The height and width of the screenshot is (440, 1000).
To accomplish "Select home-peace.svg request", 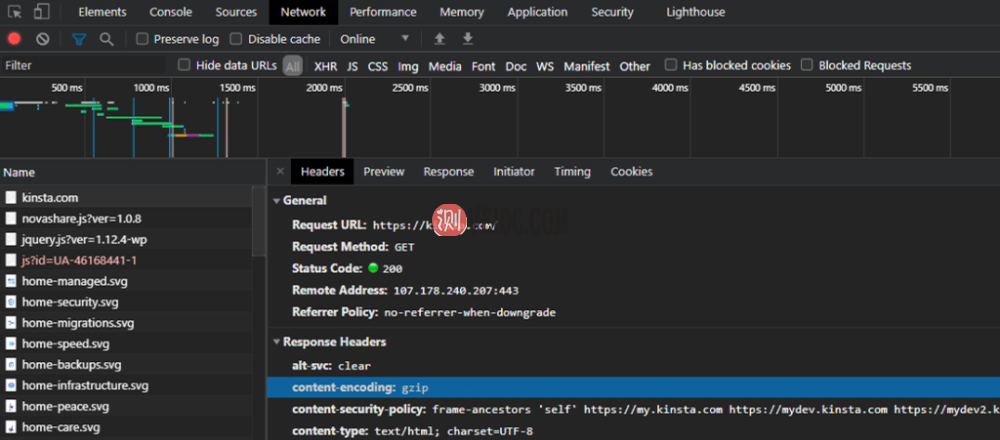I will (x=126, y=406).
